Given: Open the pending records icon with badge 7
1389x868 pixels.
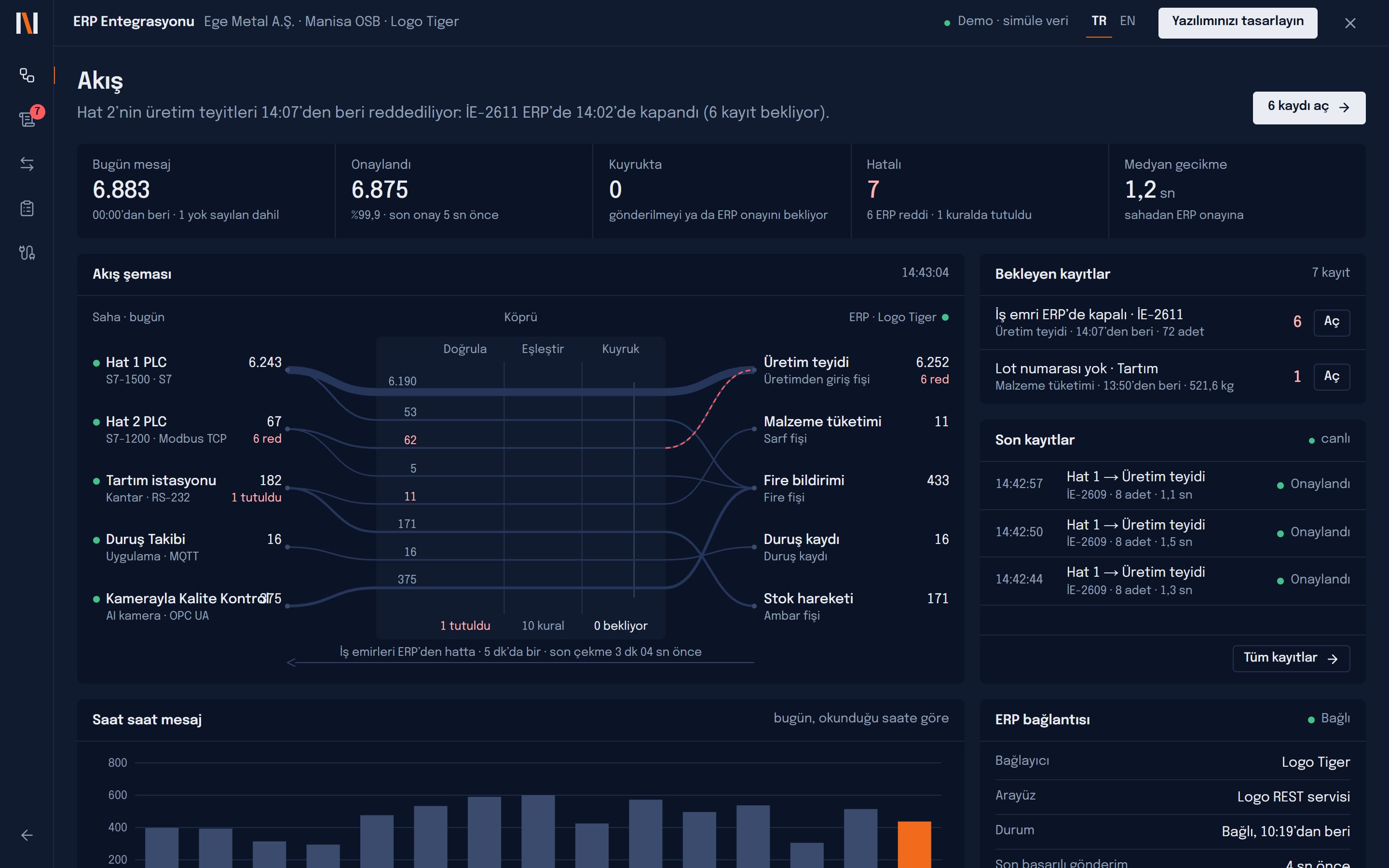Looking at the screenshot, I should [x=27, y=119].
